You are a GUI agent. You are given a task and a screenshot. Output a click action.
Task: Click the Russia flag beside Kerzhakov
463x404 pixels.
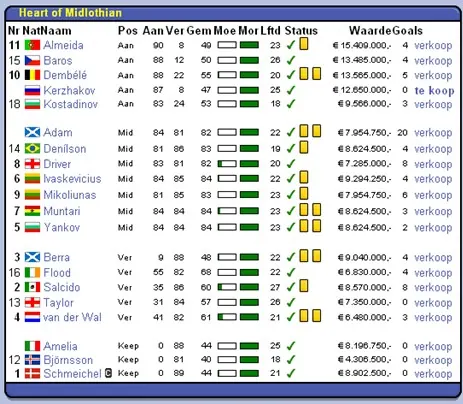point(32,90)
